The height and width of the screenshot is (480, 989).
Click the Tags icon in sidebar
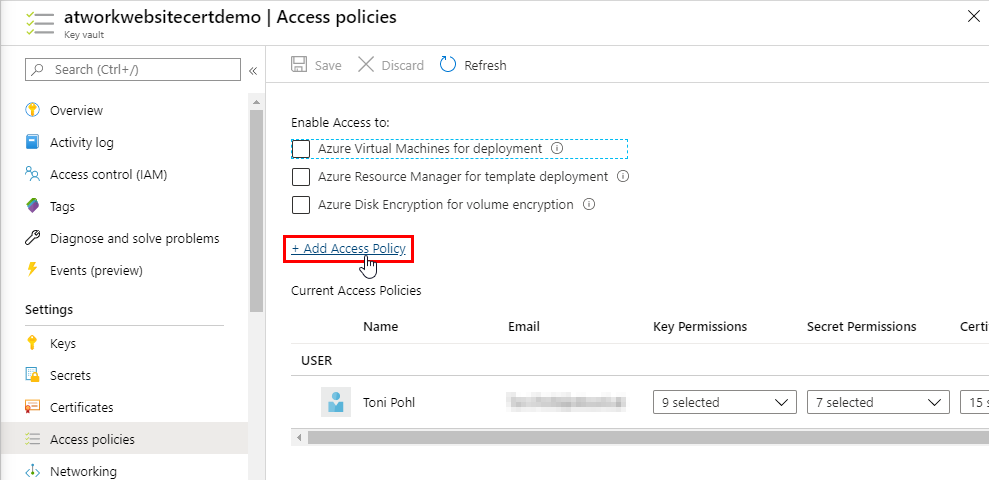[x=32, y=206]
